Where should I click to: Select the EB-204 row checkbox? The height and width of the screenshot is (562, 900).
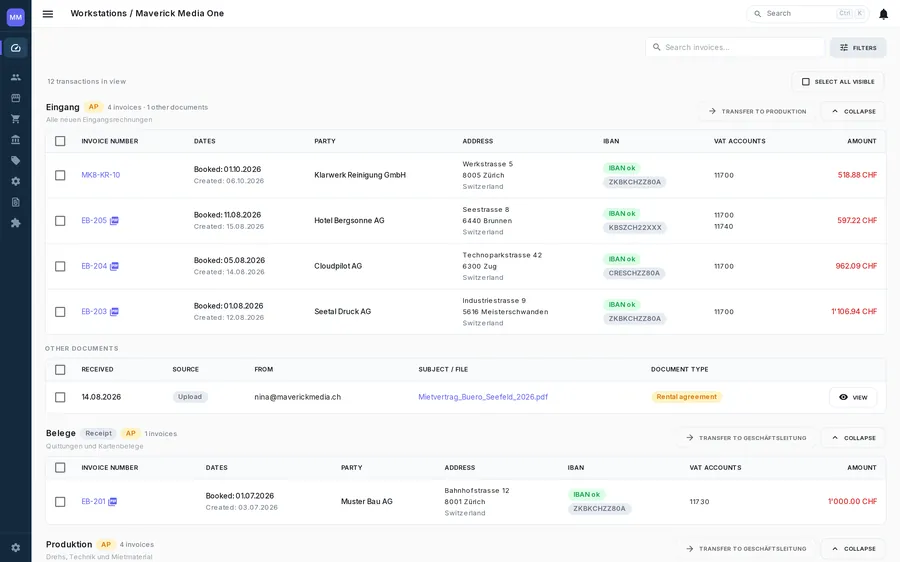click(x=60, y=266)
